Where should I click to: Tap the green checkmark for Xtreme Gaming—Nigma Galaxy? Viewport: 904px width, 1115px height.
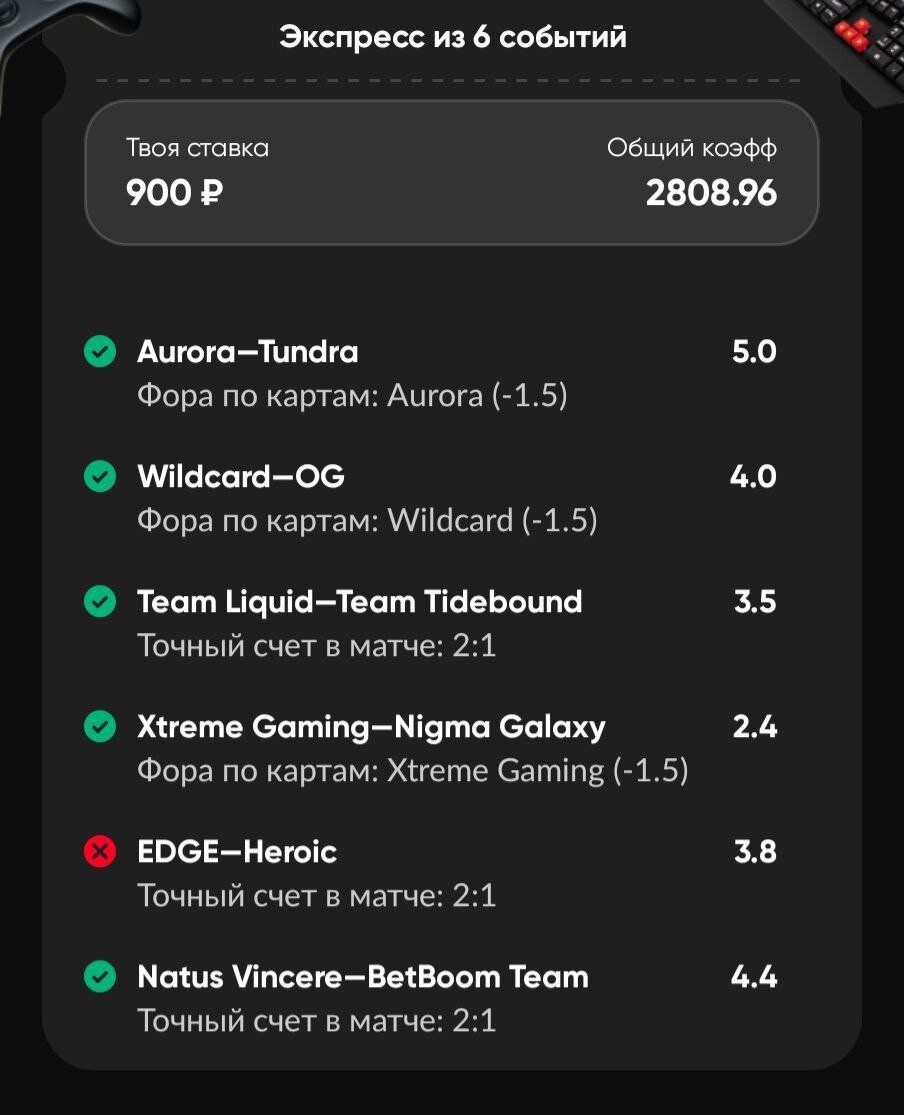pos(99,727)
